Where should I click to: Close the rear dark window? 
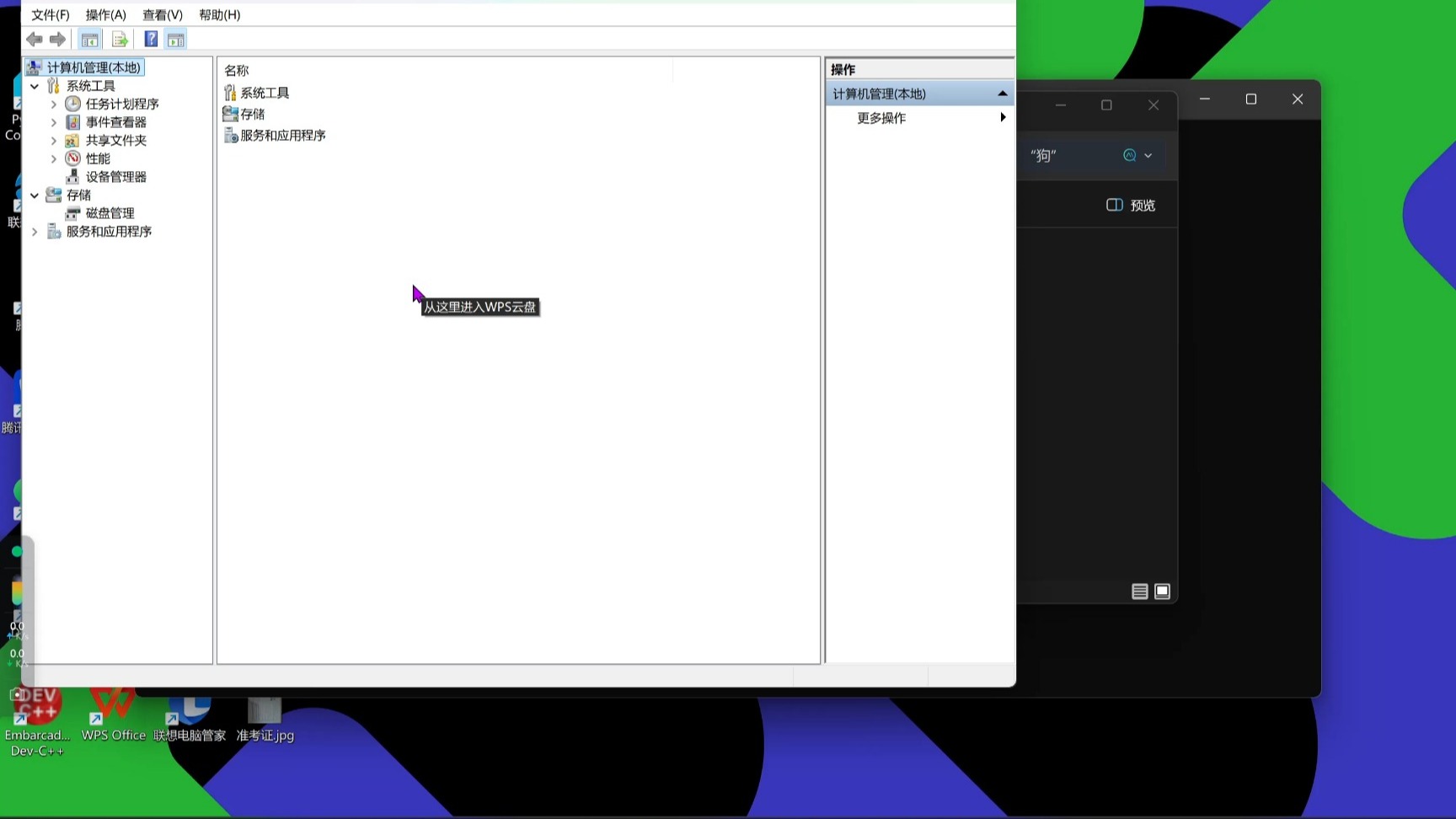pos(1298,99)
